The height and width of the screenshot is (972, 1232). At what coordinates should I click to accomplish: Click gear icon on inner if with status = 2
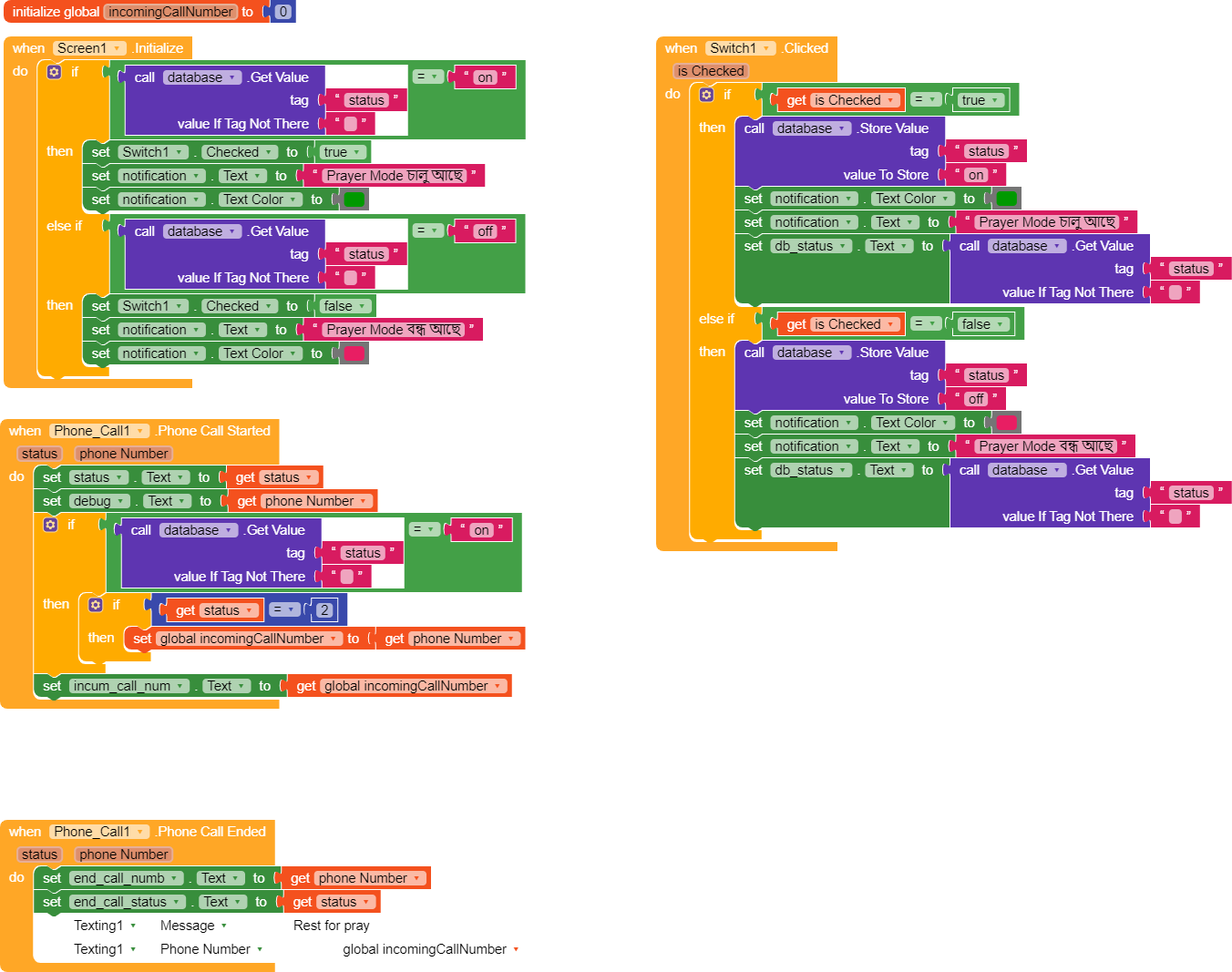(x=95, y=605)
